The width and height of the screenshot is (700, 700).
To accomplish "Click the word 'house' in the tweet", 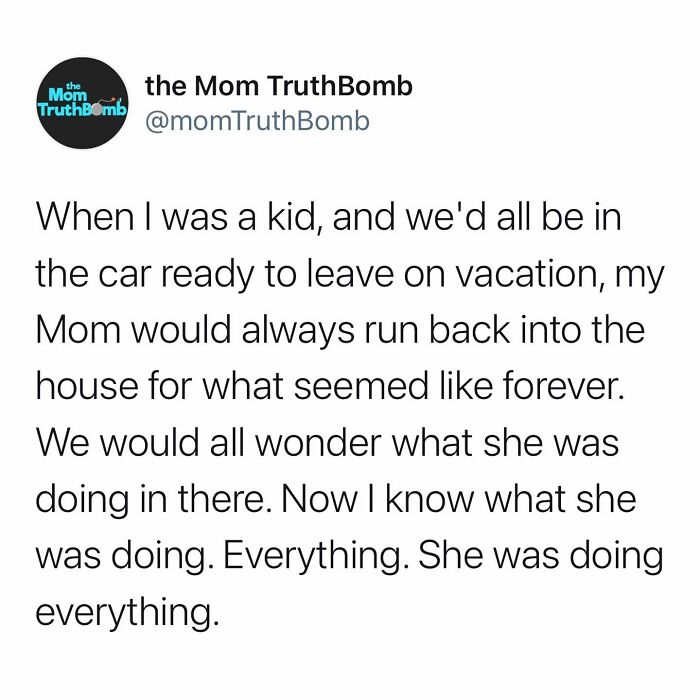I will (87, 385).
